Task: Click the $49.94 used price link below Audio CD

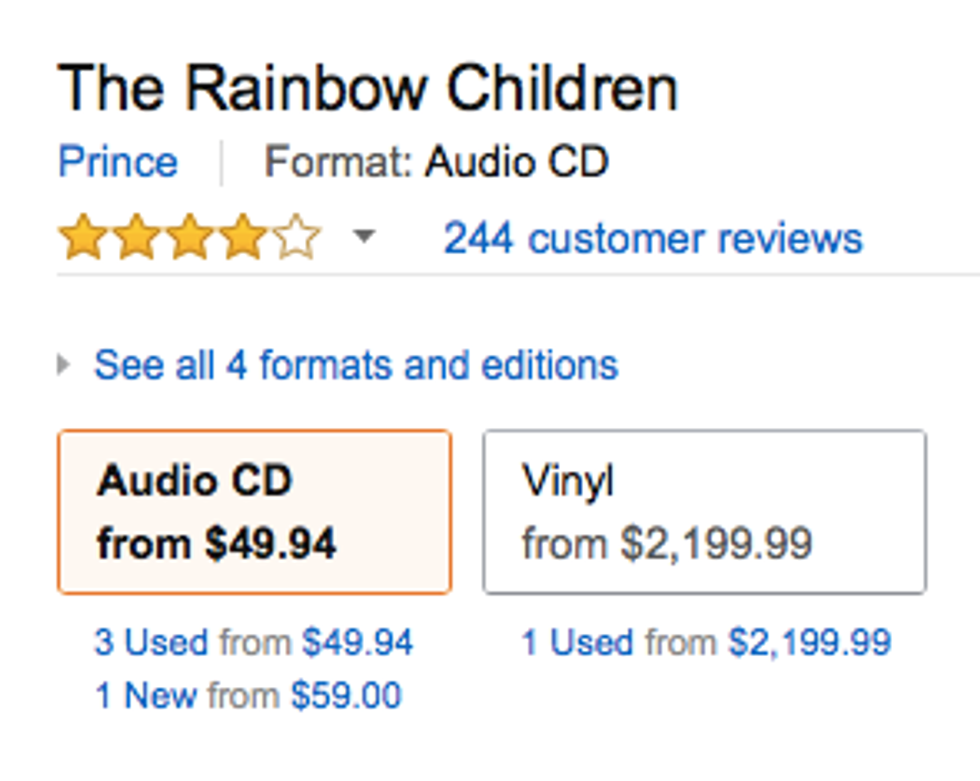Action: click(357, 642)
